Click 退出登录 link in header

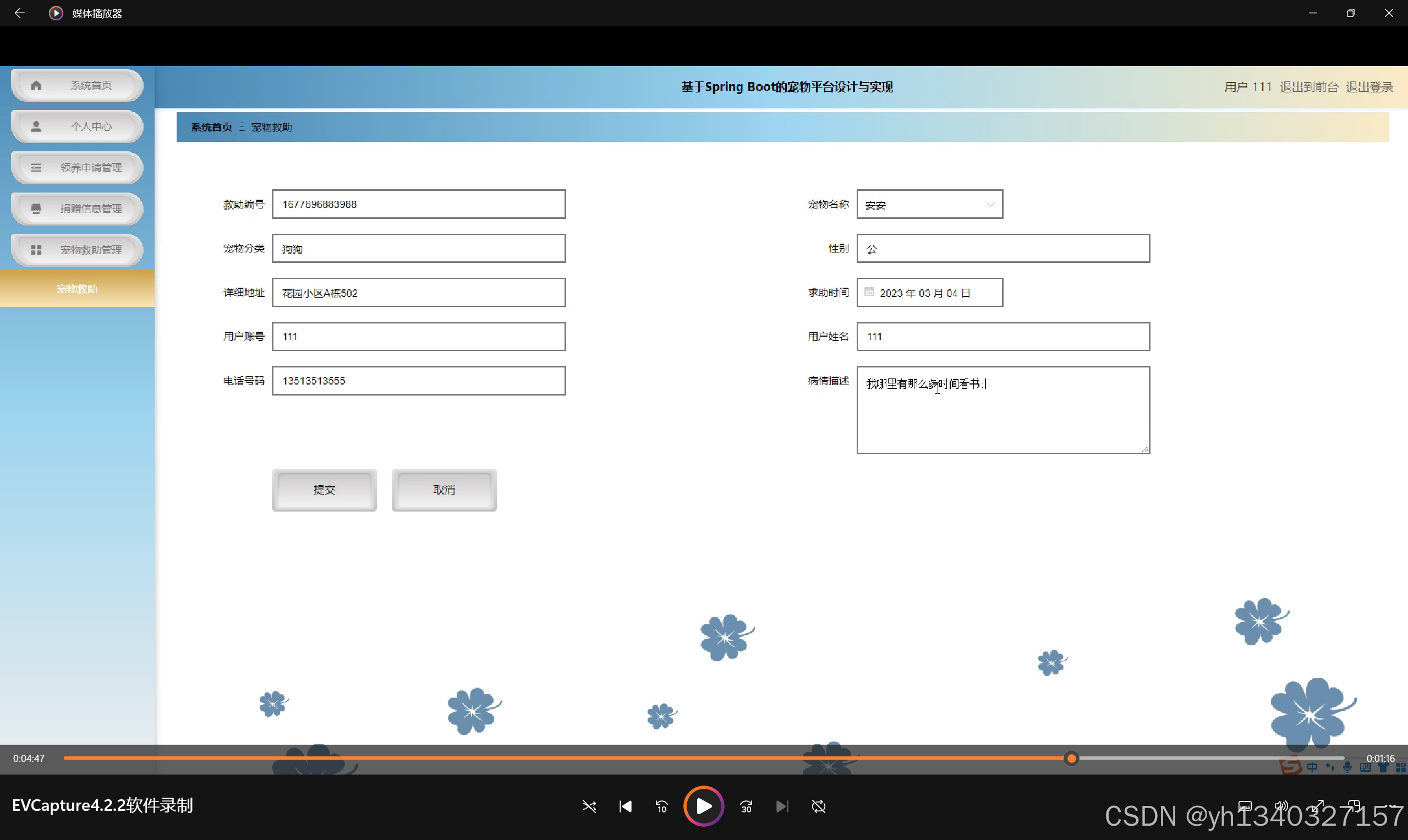1369,87
